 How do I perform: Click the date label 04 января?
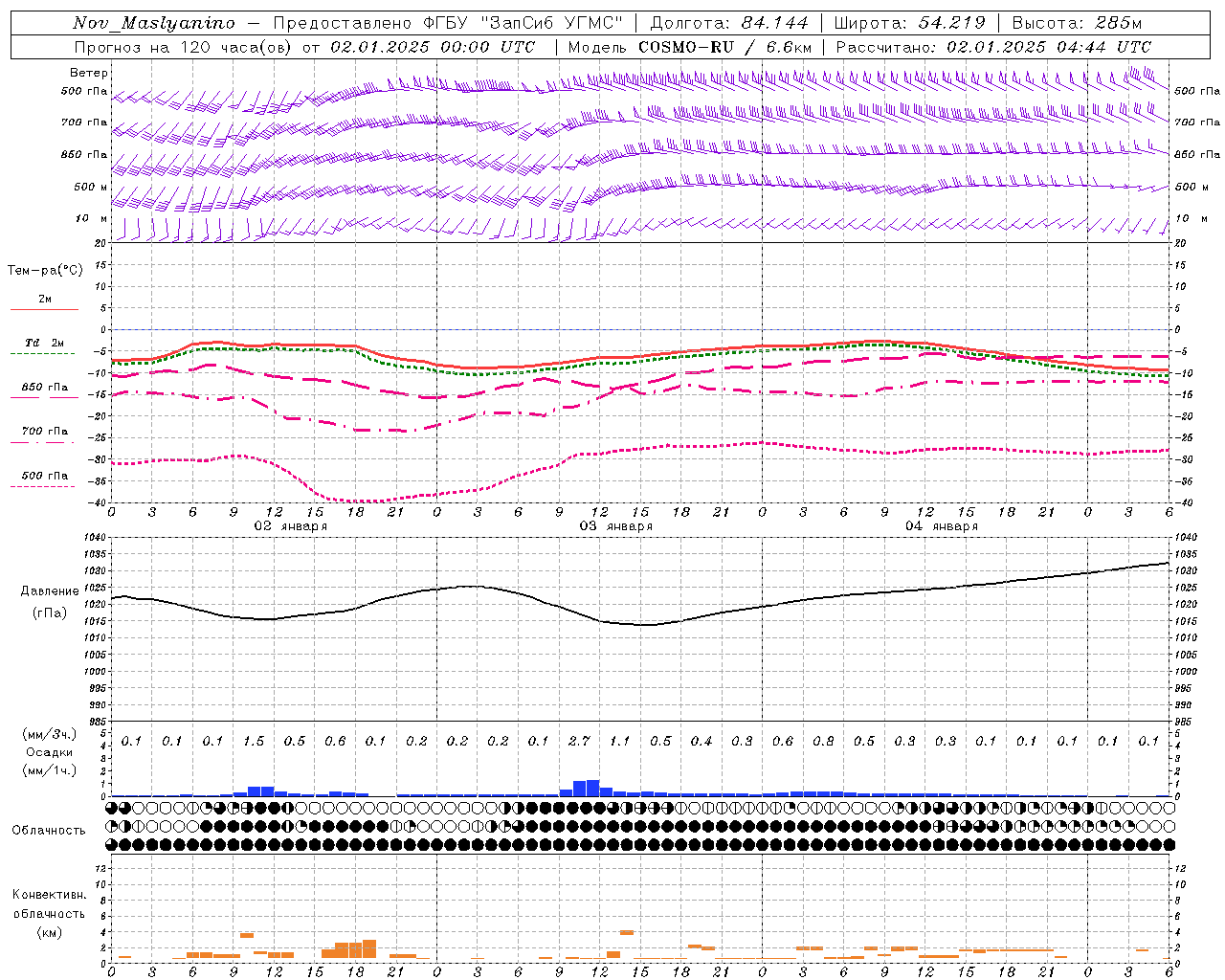click(x=942, y=526)
